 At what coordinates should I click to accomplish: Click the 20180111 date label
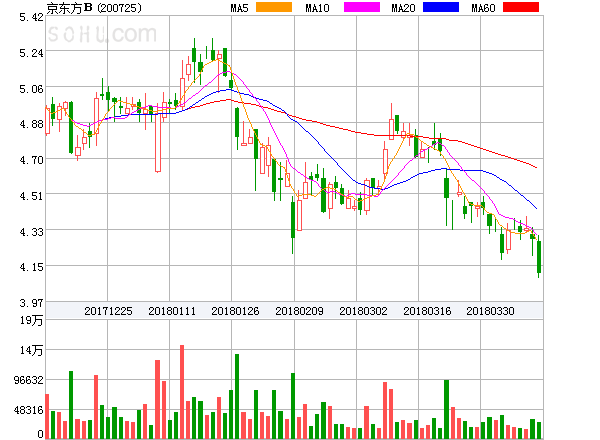(x=172, y=311)
